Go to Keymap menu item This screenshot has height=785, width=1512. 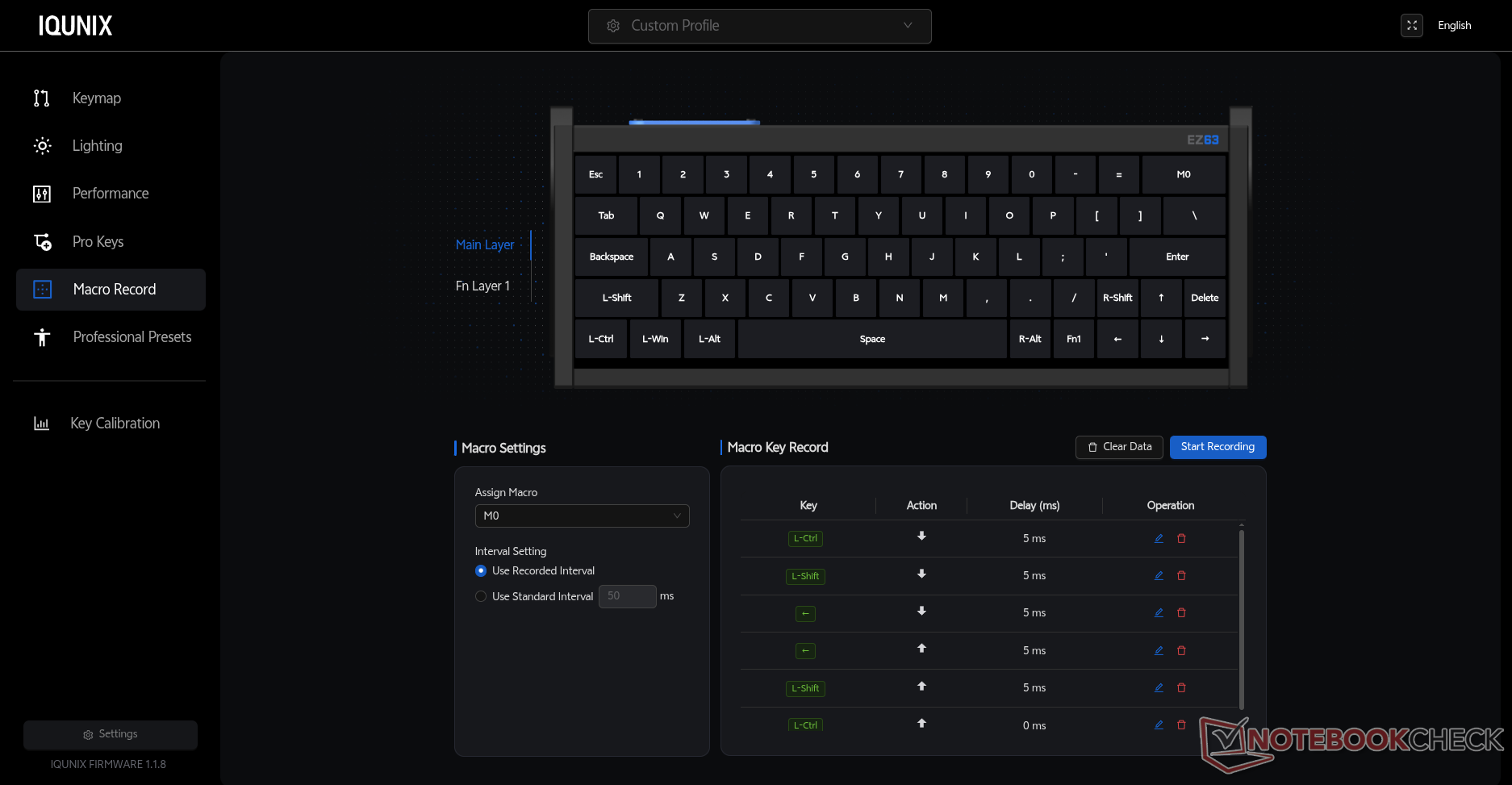96,98
